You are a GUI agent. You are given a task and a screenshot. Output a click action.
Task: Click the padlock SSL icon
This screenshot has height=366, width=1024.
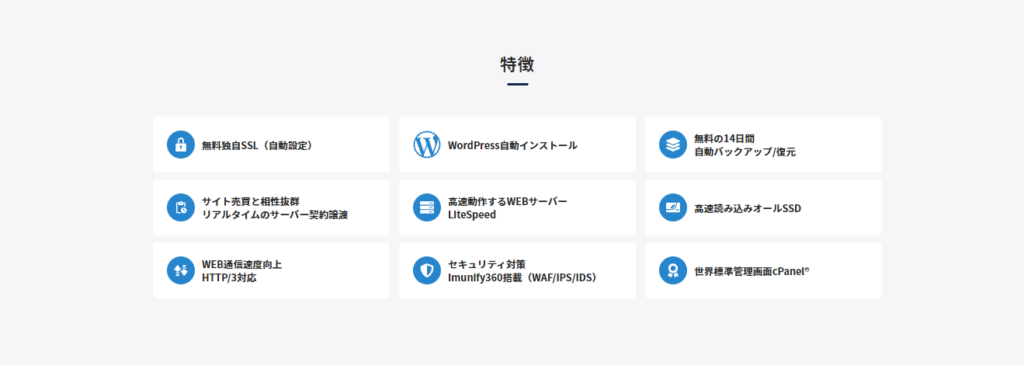coord(181,144)
